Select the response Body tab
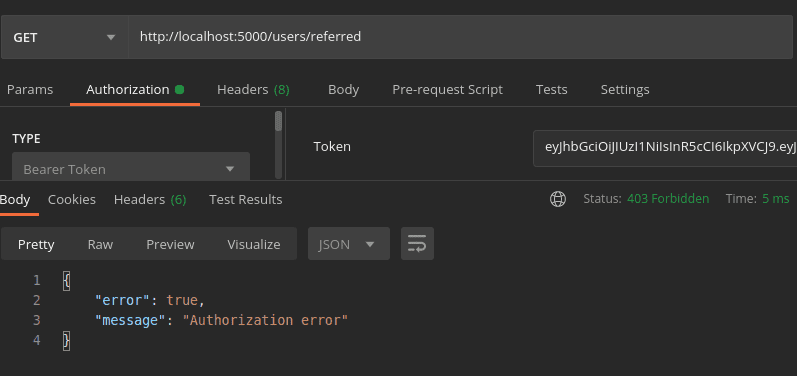797x376 pixels. click(x=15, y=199)
